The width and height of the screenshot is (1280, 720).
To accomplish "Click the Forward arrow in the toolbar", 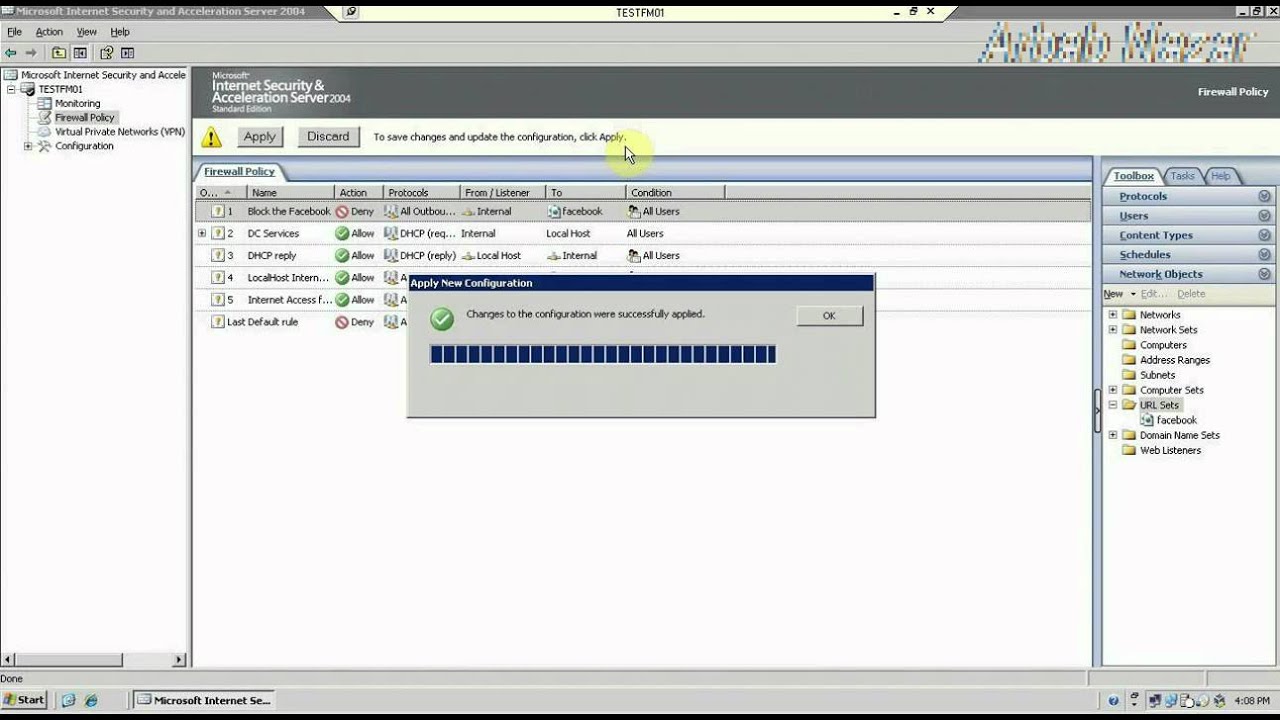I will coord(31,53).
